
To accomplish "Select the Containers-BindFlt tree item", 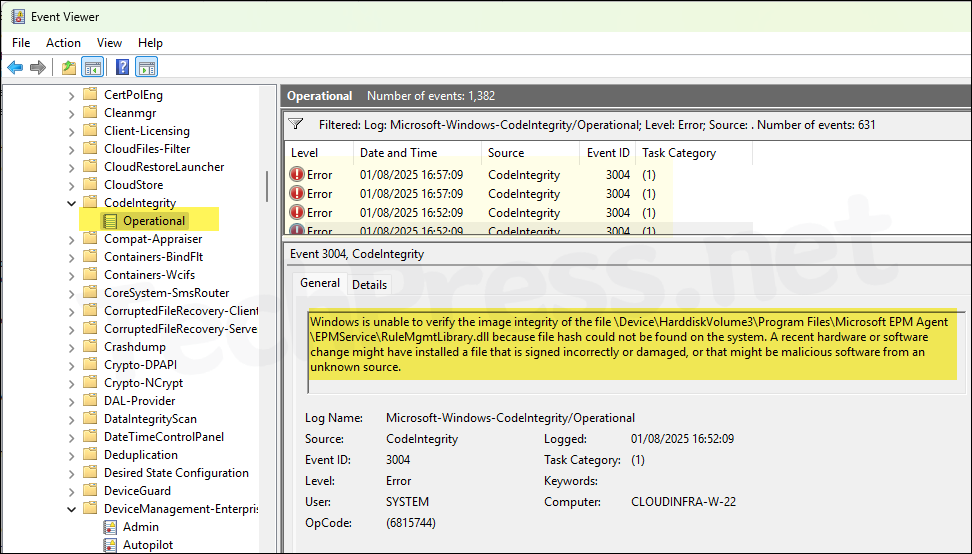I will tap(153, 257).
